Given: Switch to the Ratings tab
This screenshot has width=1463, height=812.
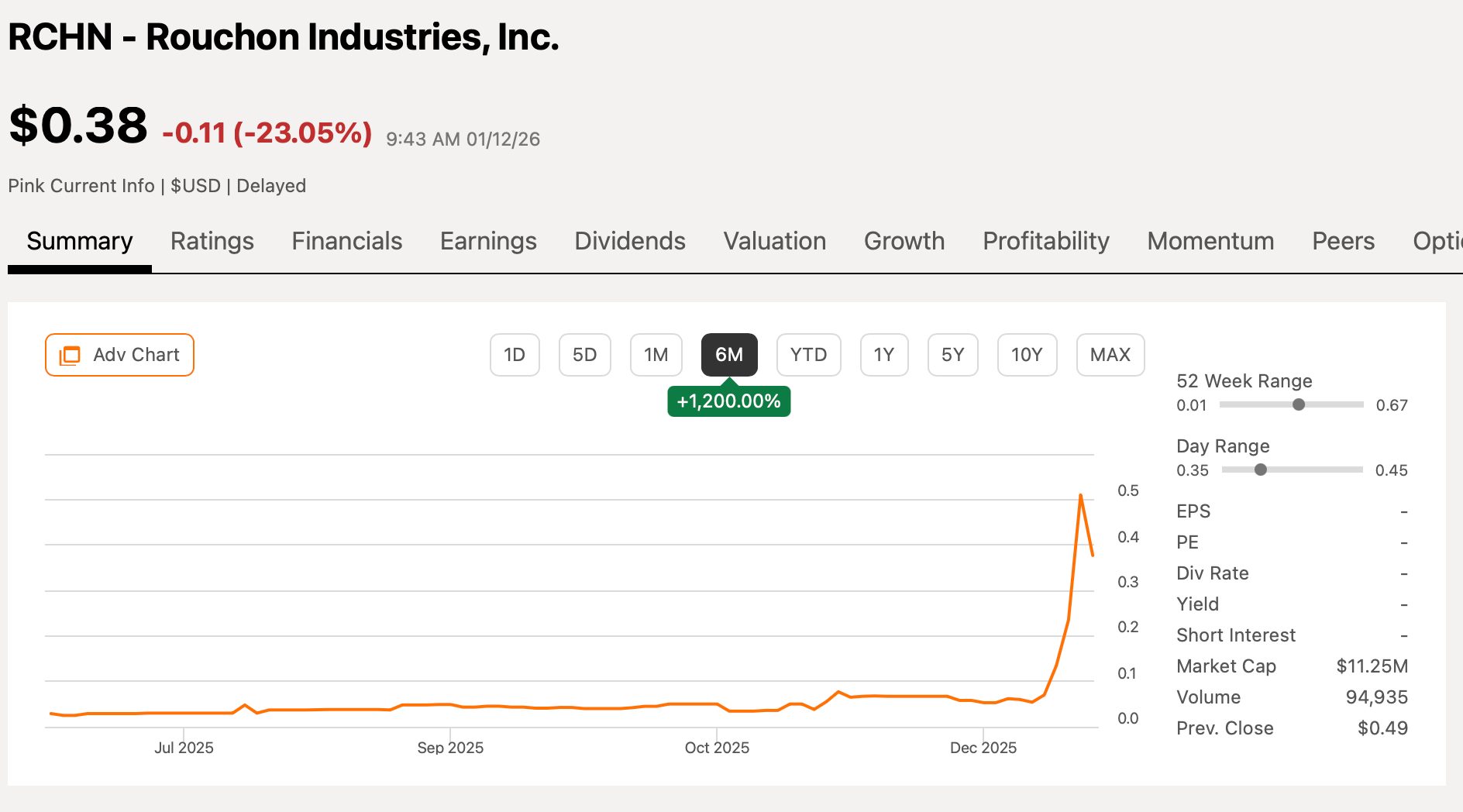Looking at the screenshot, I should (x=212, y=241).
